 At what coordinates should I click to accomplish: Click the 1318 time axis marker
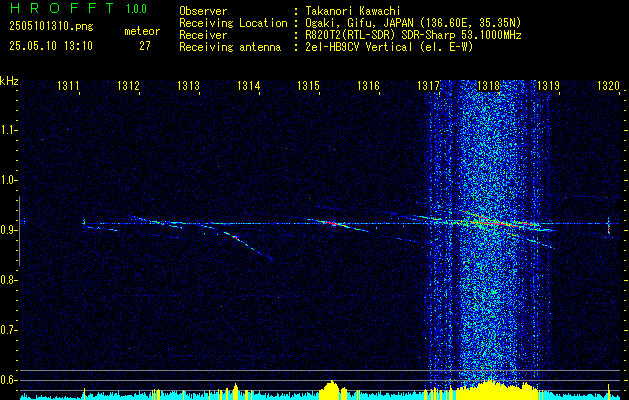[488, 85]
